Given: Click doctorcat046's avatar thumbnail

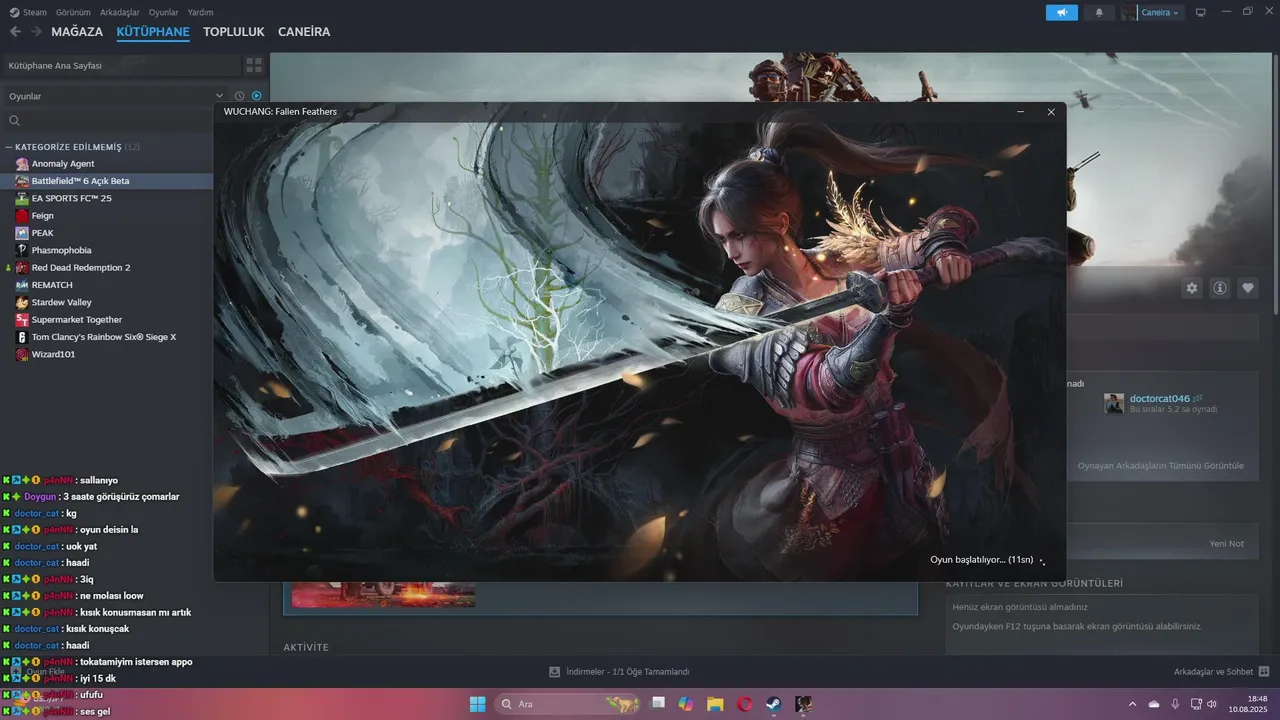Looking at the screenshot, I should pos(1114,403).
